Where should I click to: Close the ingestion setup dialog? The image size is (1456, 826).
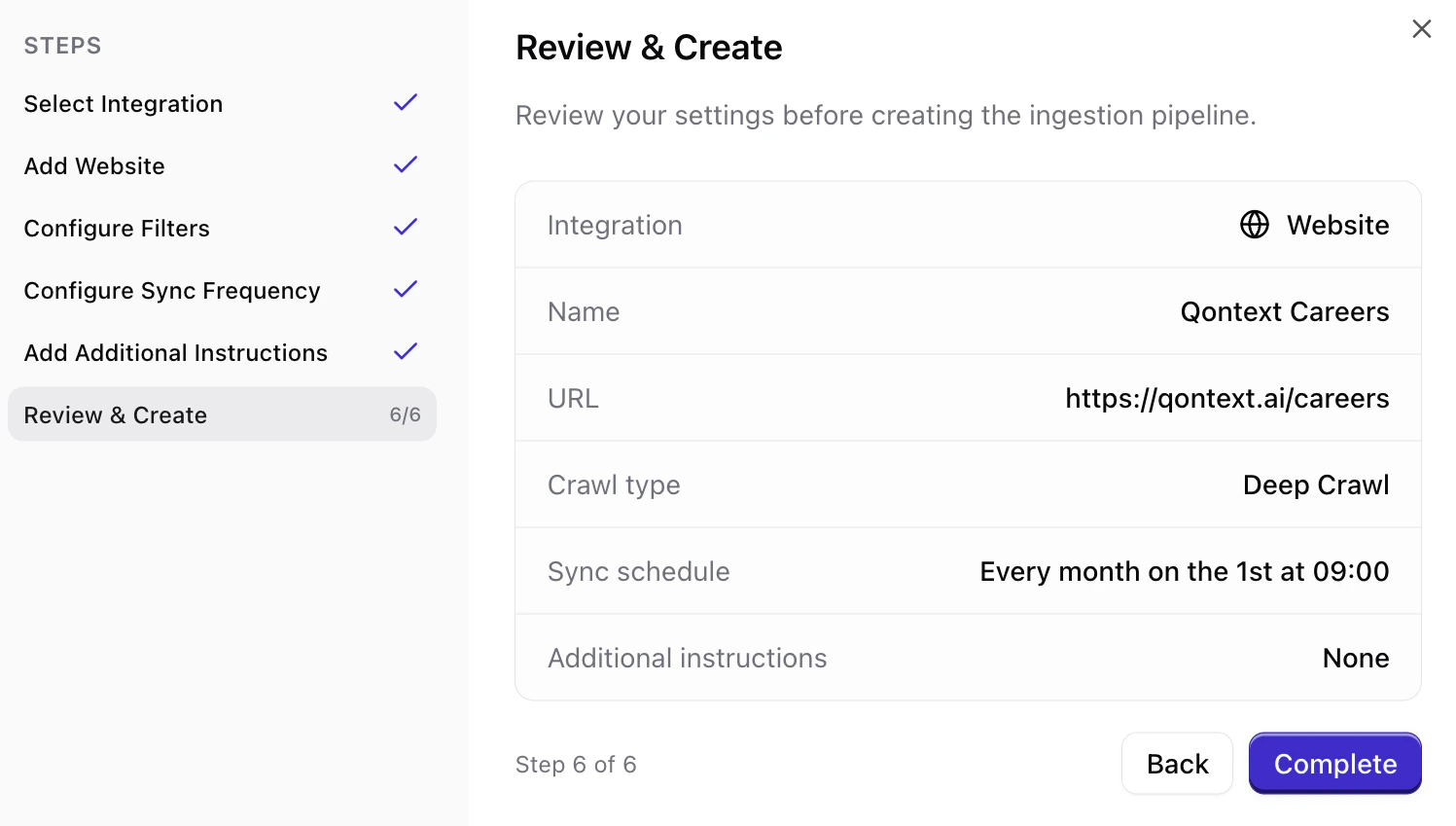pyautogui.click(x=1422, y=29)
